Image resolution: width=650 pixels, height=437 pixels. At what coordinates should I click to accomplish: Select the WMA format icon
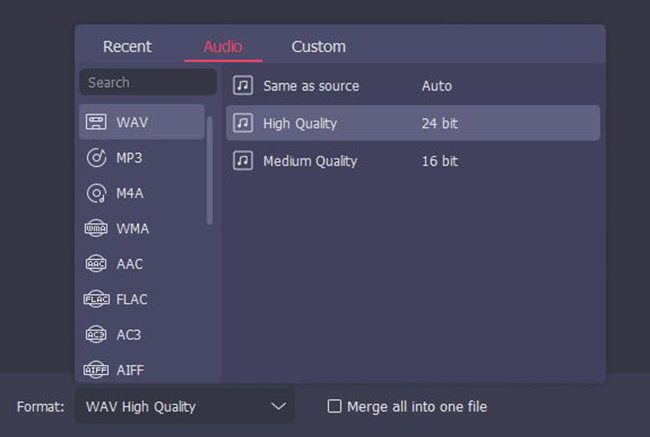click(96, 229)
